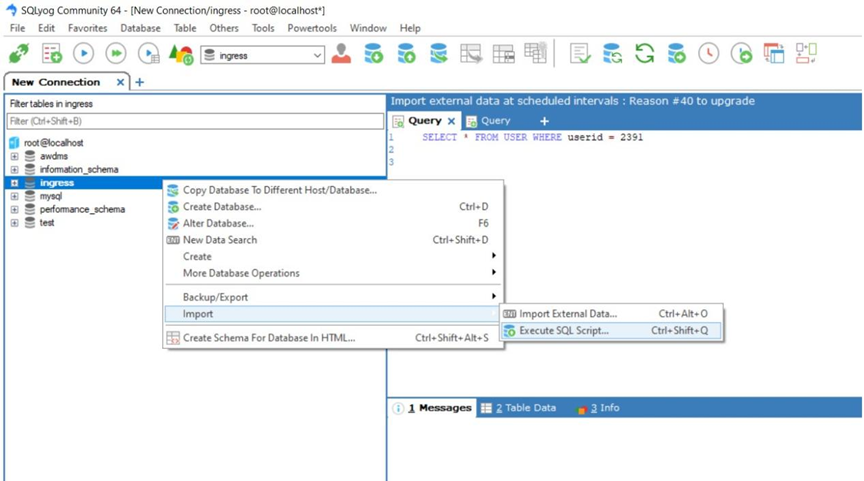The width and height of the screenshot is (864, 481).
Task: Choose Create Database from context menu
Action: coord(334,207)
